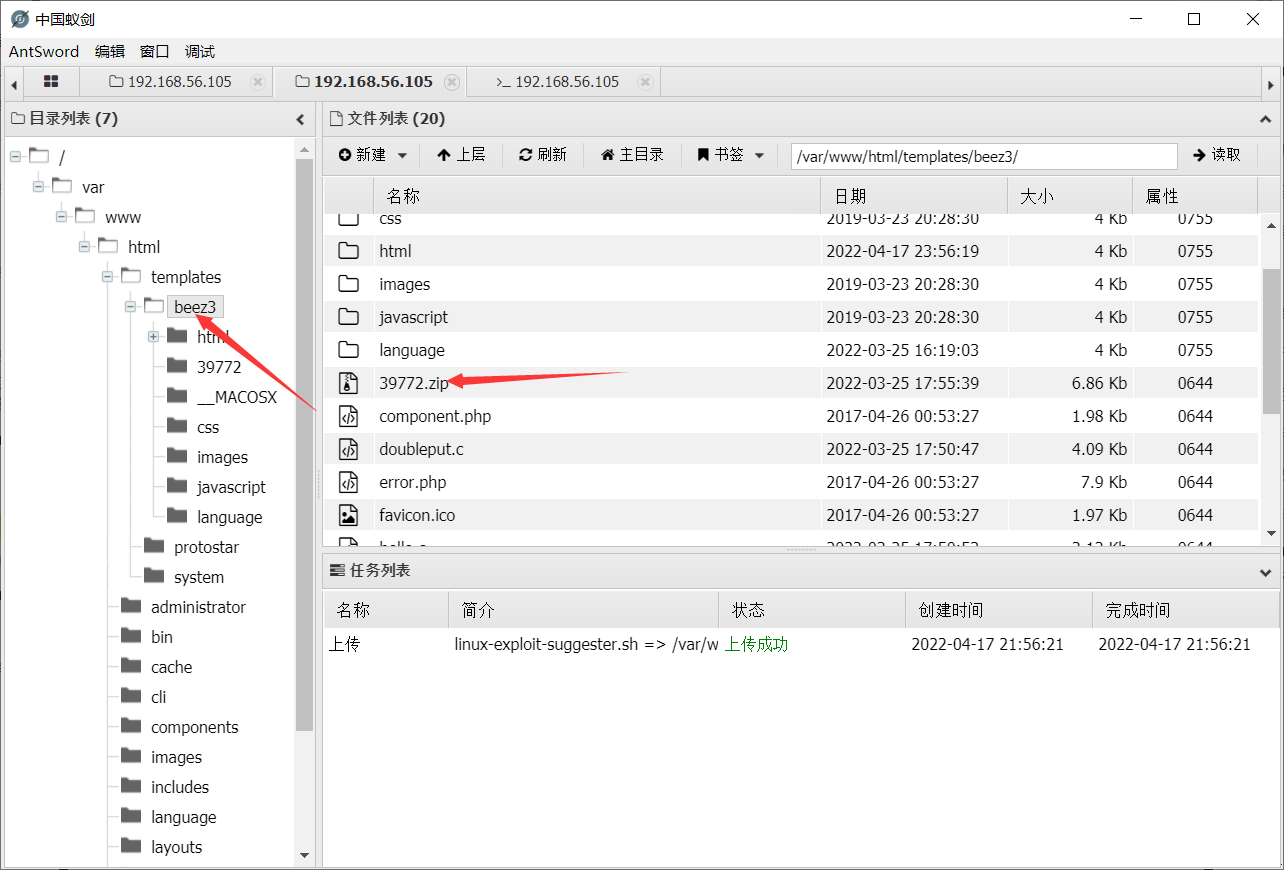Select the layouts folder in tree
This screenshot has width=1284, height=870.
177,847
